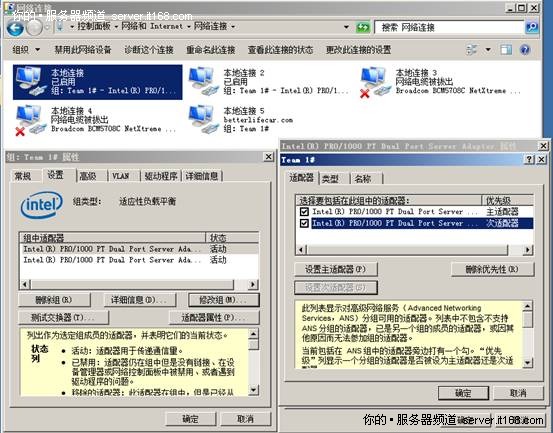Click the 设置主适配器(P) button
Viewport: 553px width, 433px height.
click(x=336, y=269)
